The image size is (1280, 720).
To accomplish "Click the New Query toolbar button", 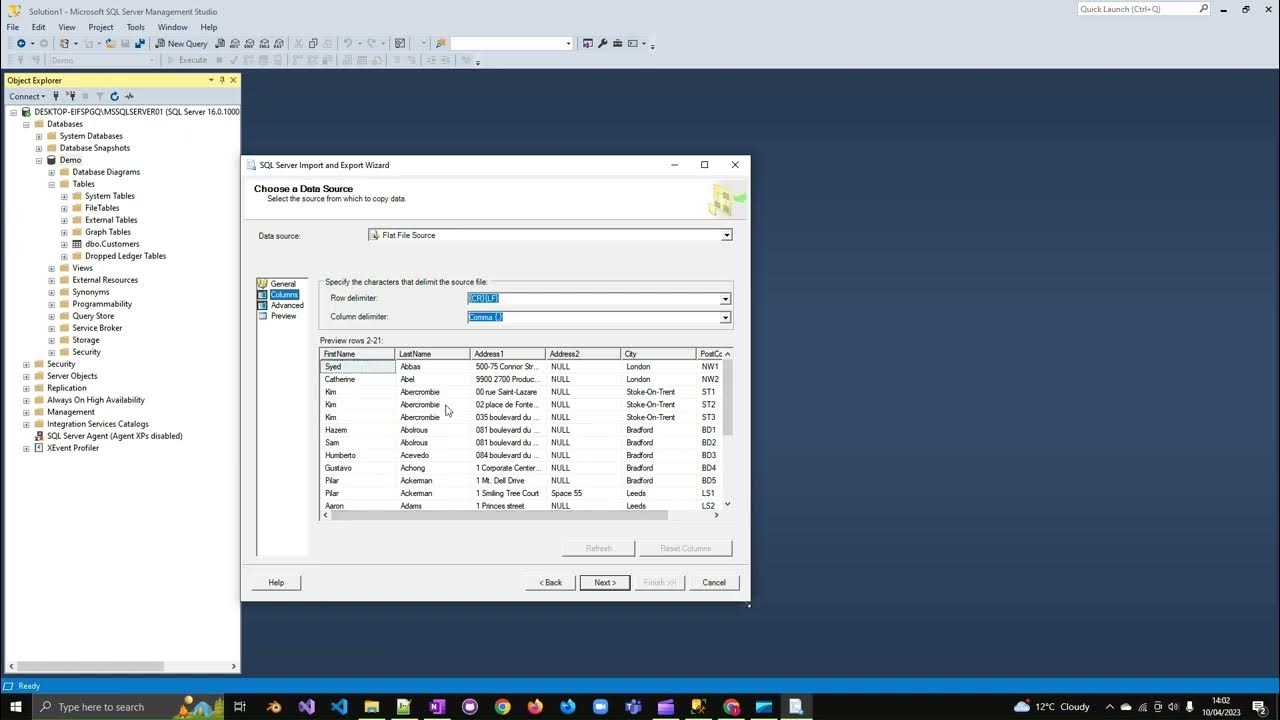I will pyautogui.click(x=181, y=44).
